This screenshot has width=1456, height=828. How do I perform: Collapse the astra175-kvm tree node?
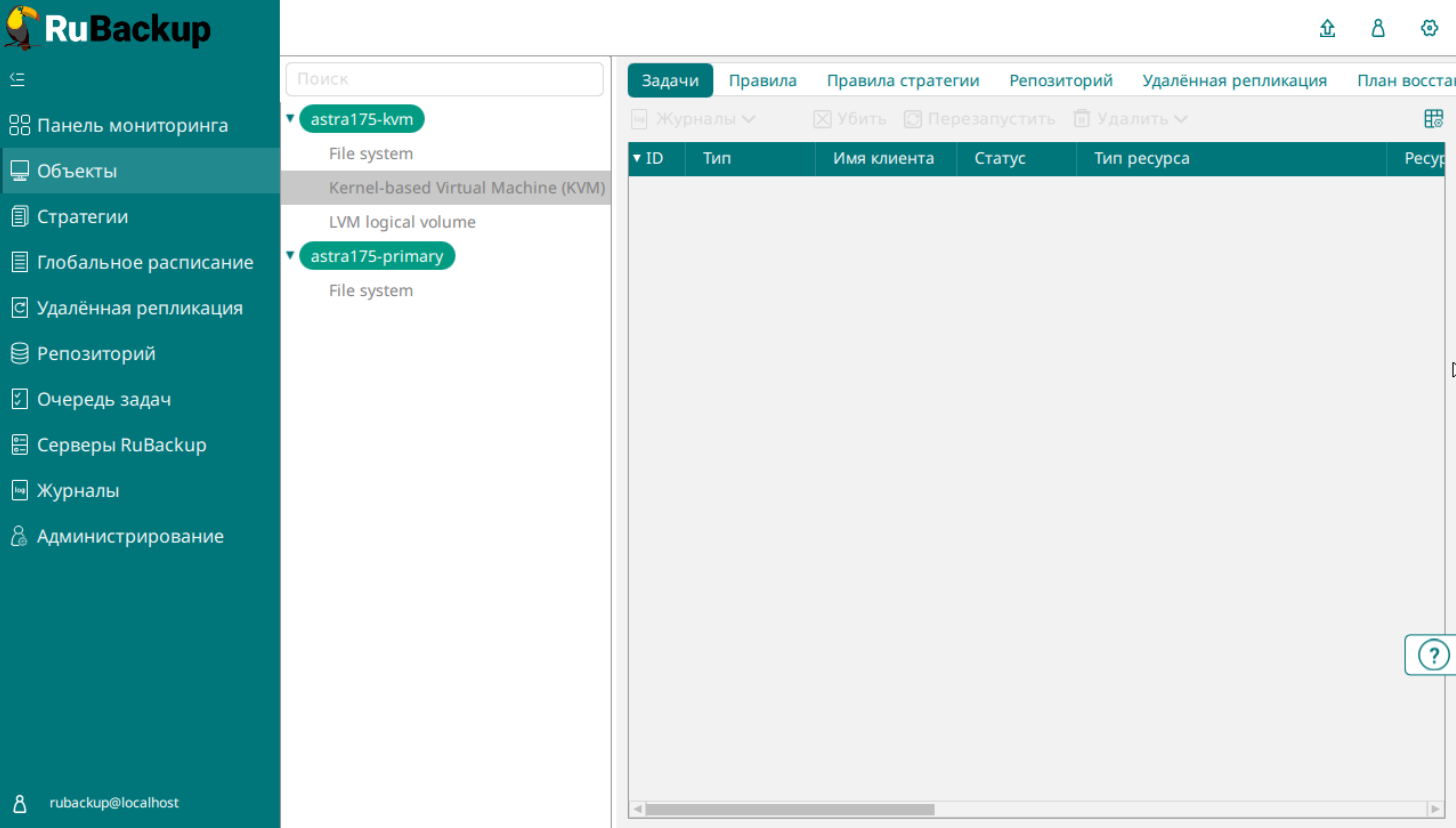pos(290,119)
